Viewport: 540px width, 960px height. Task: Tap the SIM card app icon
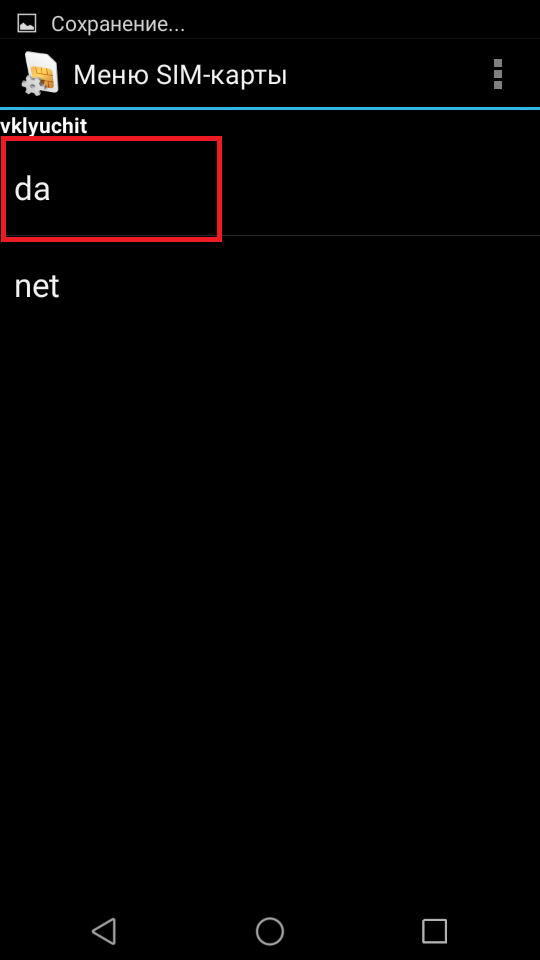(39, 75)
